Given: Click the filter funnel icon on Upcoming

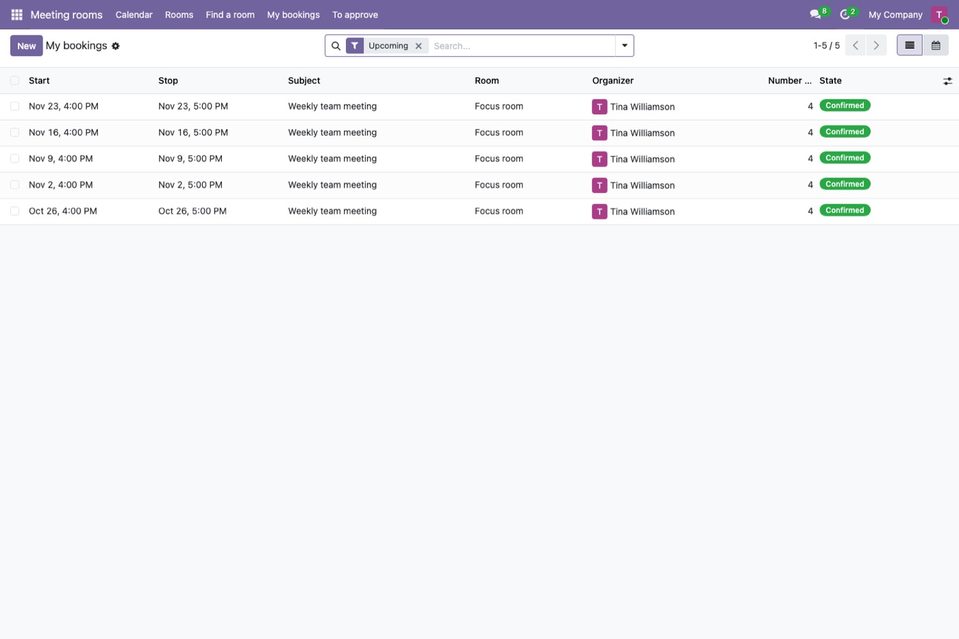Looking at the screenshot, I should 355,46.
